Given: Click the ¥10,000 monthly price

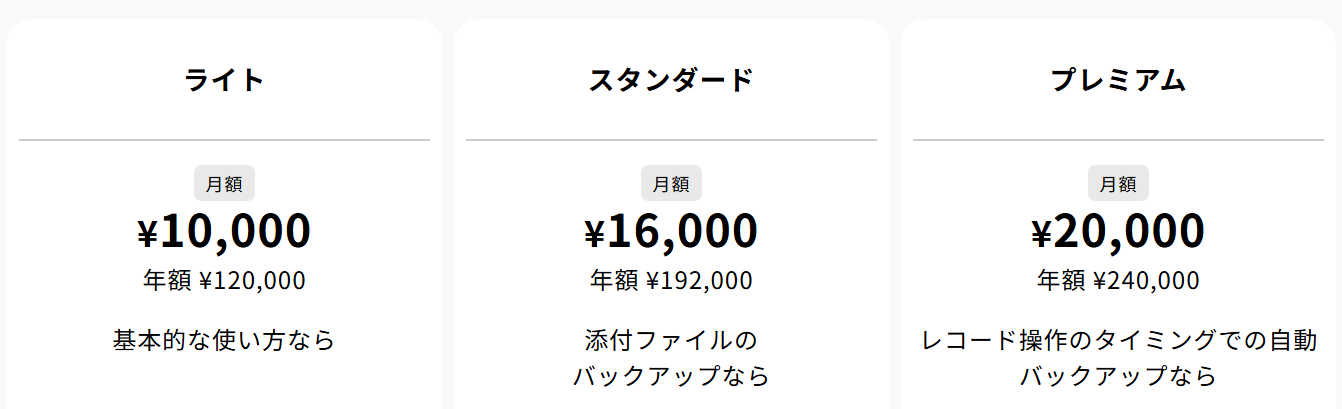Looking at the screenshot, I should click(224, 231).
